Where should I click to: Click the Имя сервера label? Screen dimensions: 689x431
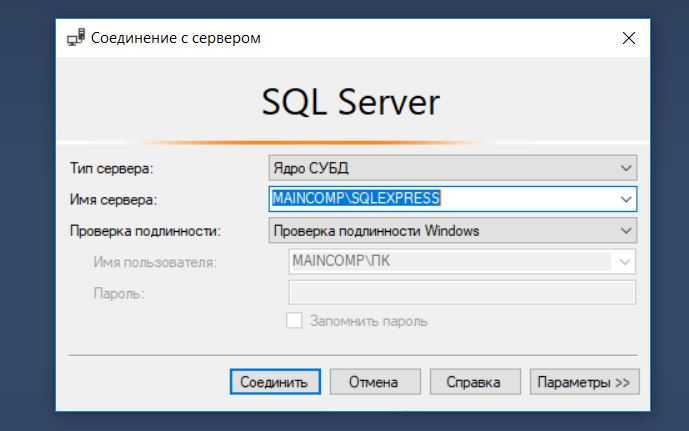113,199
